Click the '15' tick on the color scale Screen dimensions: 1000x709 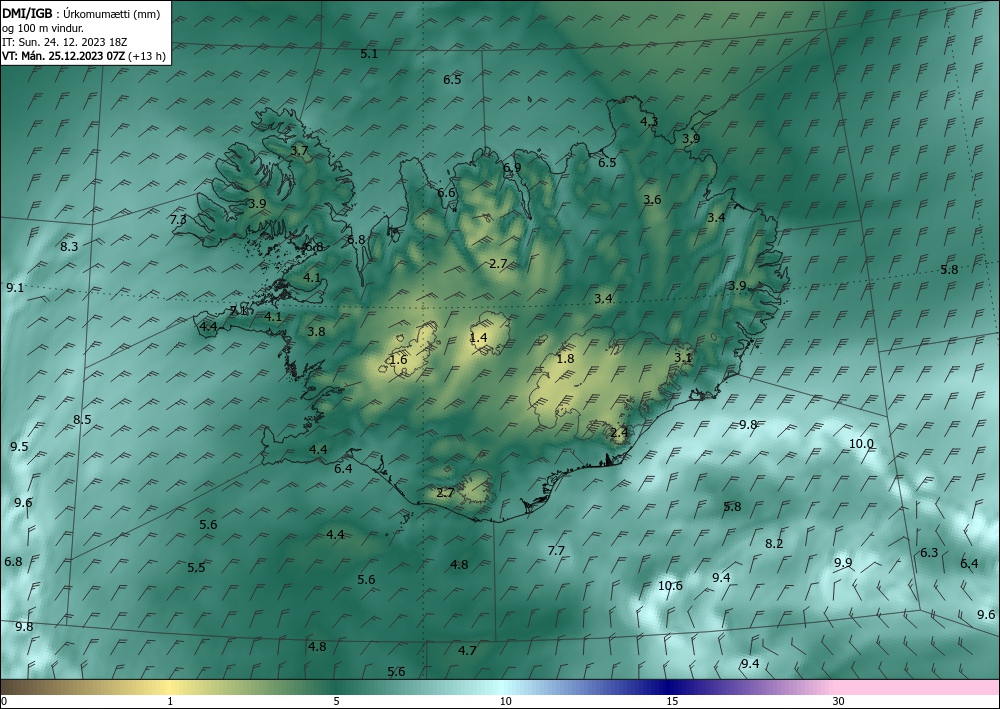672,701
